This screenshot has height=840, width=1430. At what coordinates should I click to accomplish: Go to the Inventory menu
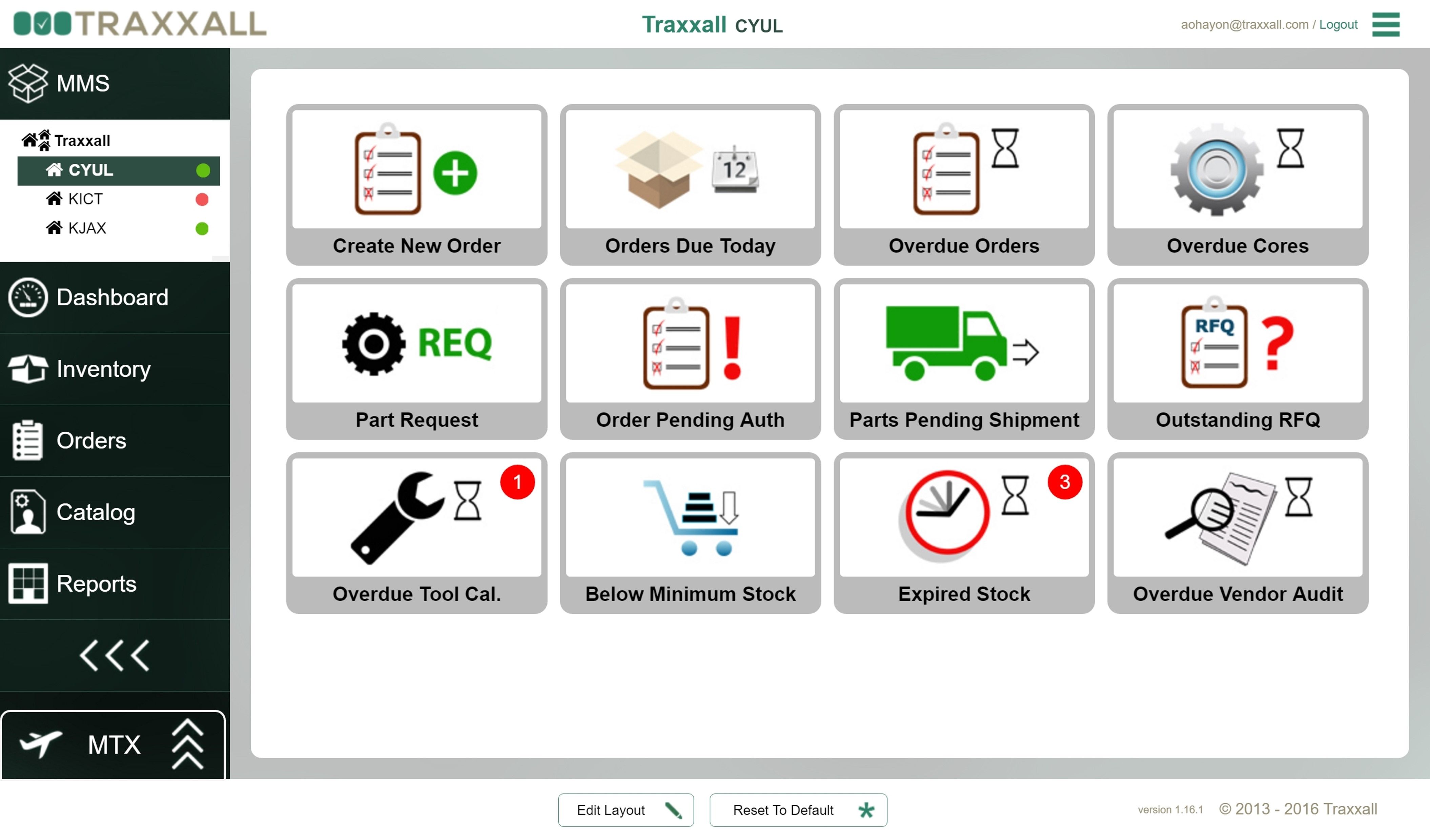pos(103,369)
